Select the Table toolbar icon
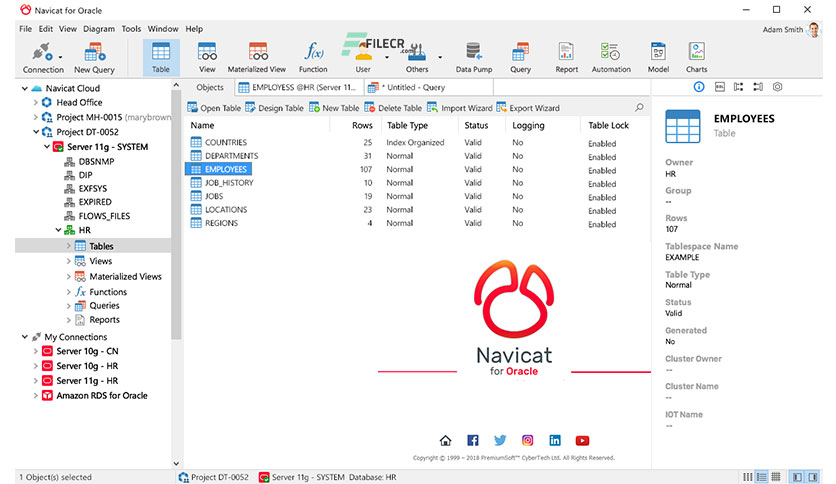Viewport: 836px width, 484px height. tap(160, 58)
